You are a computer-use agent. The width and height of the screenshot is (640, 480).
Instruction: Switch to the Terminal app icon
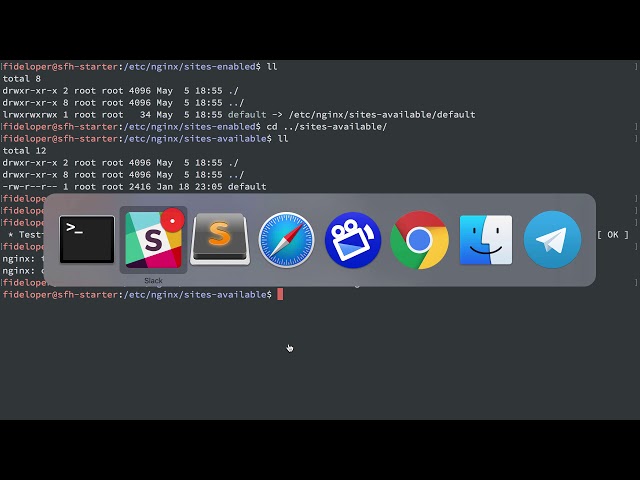(87, 240)
